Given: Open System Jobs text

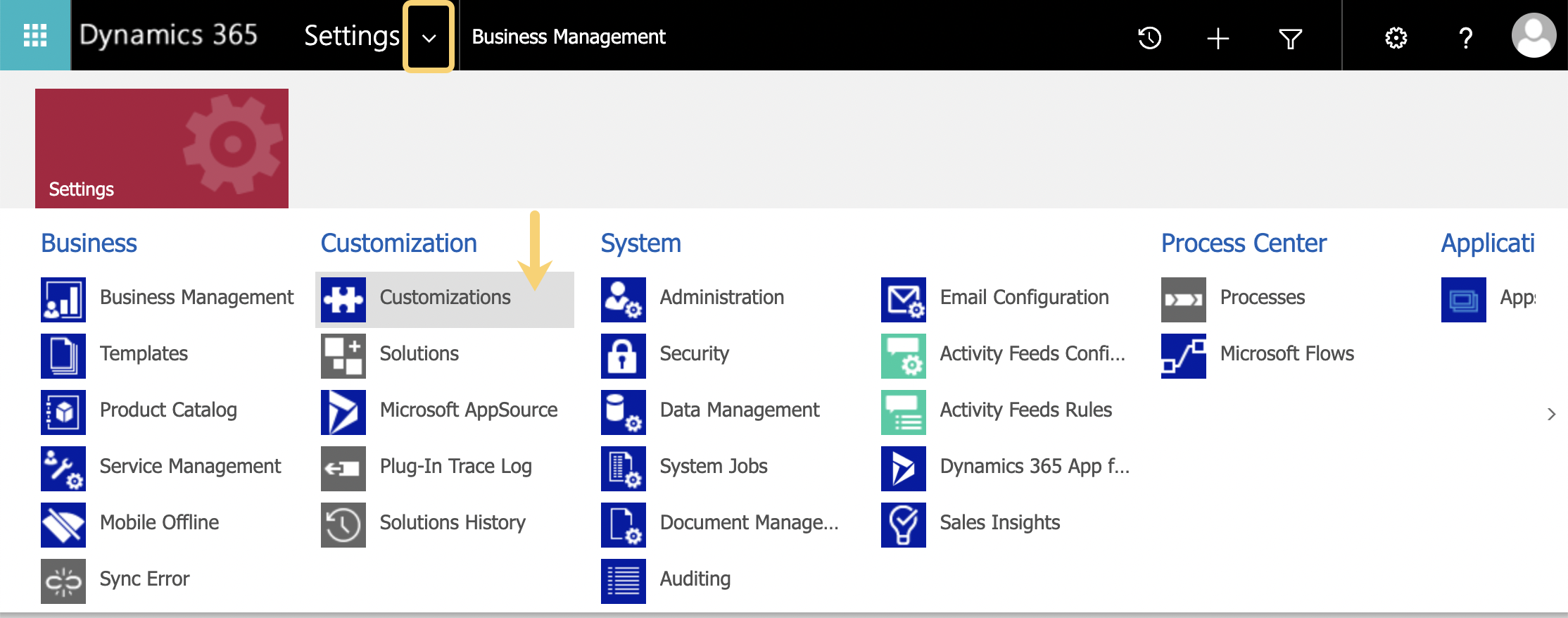Looking at the screenshot, I should coord(714,467).
